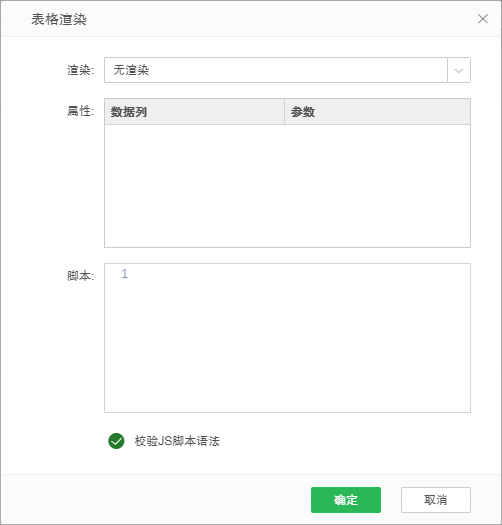Click the empty area under 参数 column
Image resolution: width=502 pixels, height=525 pixels.
point(377,186)
